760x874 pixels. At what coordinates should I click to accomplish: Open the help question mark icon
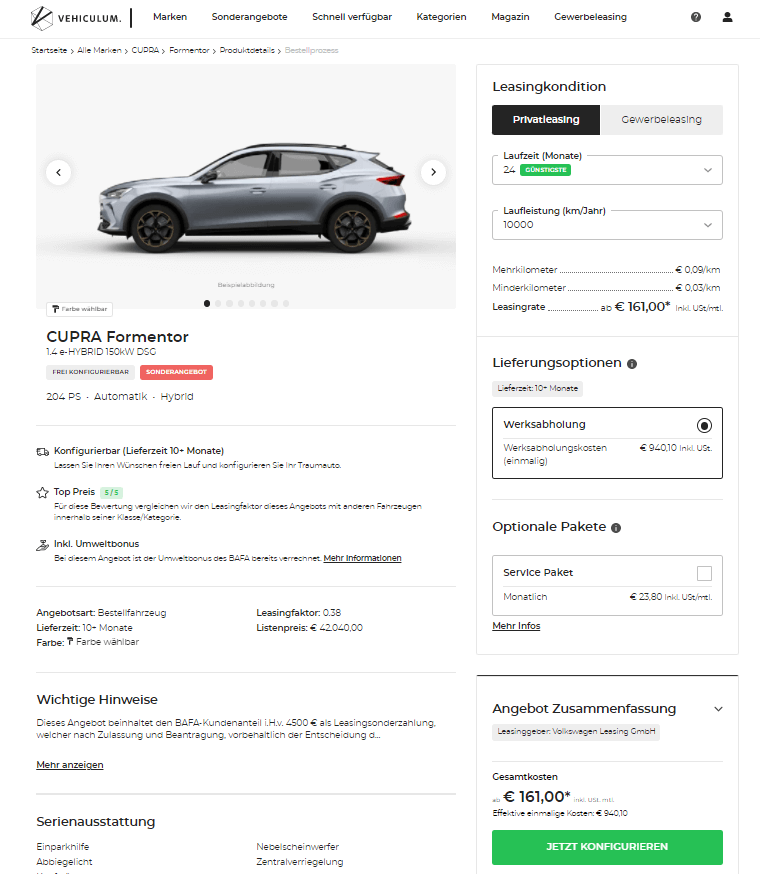pos(696,17)
